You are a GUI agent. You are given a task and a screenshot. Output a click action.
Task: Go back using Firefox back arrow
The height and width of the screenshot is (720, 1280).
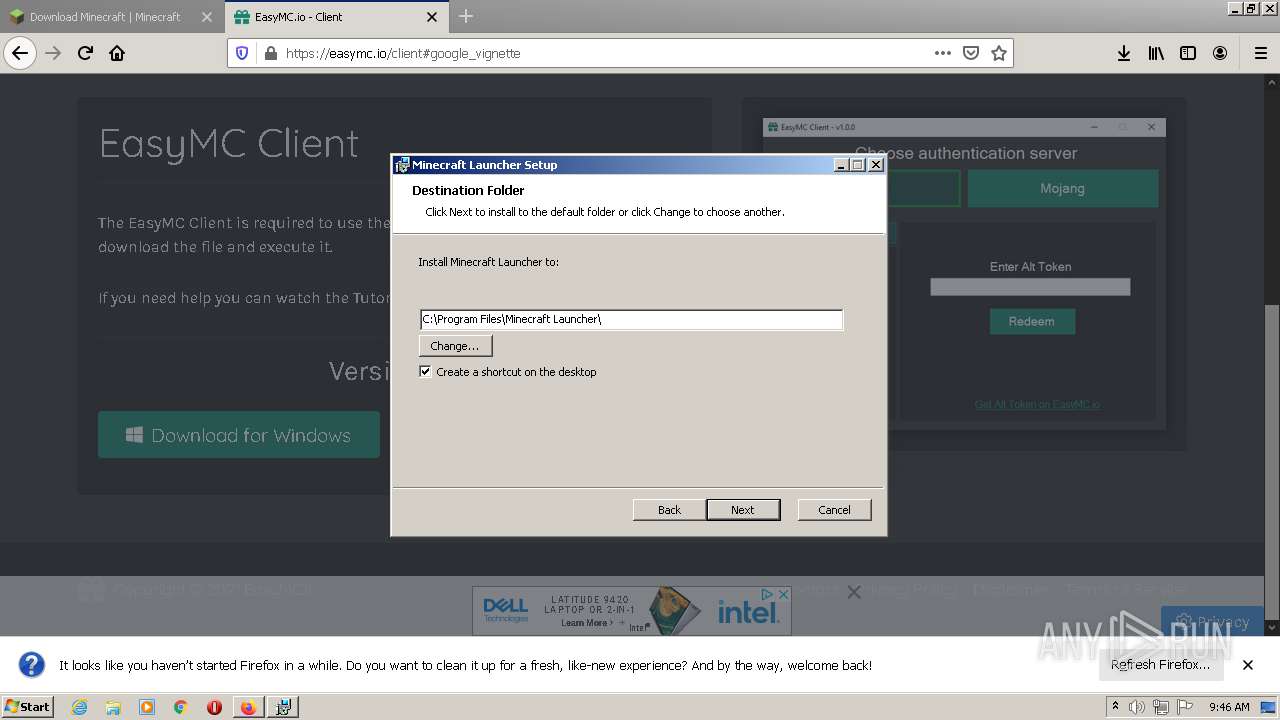pyautogui.click(x=20, y=53)
